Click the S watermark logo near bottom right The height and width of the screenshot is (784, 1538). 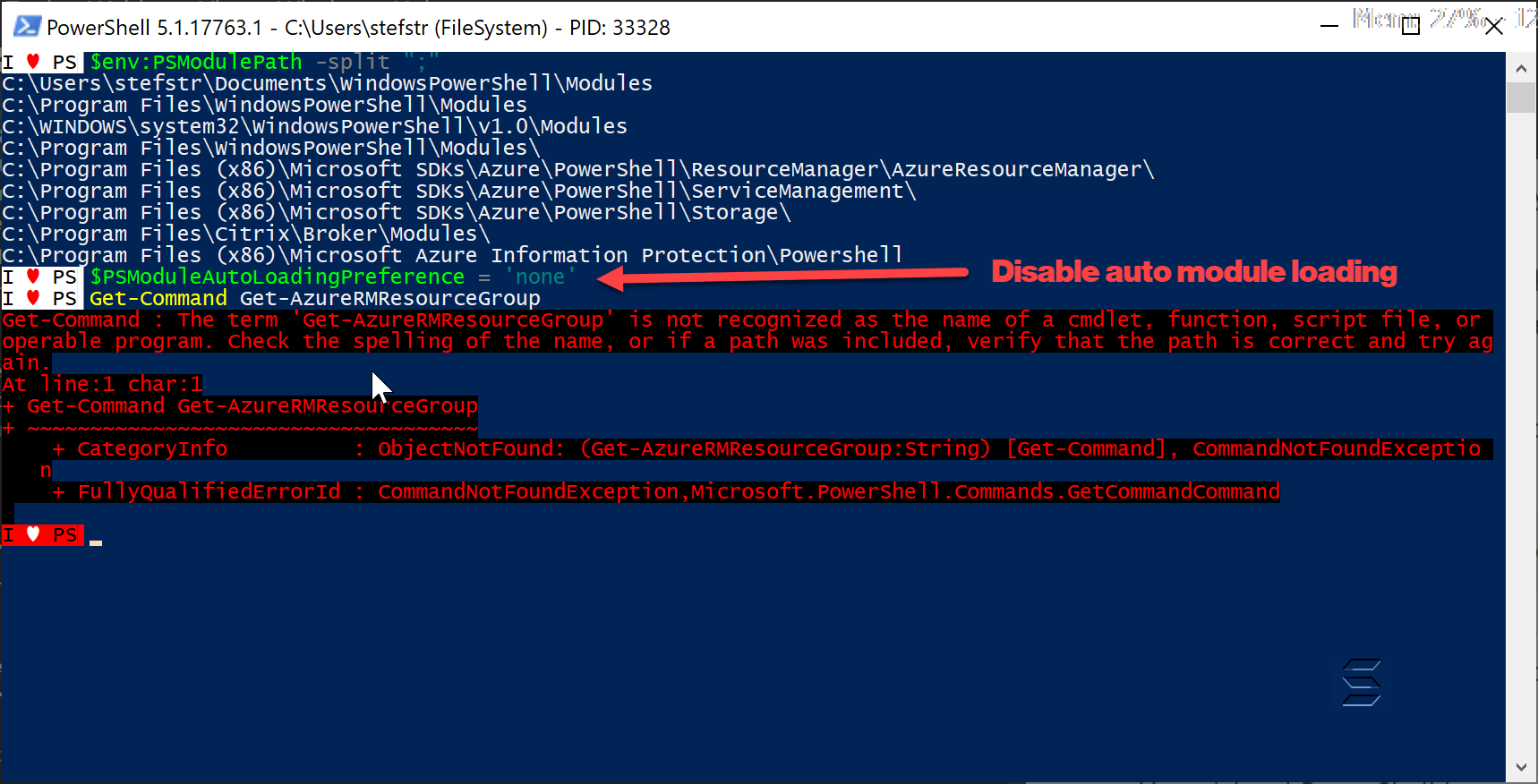pos(1362,683)
